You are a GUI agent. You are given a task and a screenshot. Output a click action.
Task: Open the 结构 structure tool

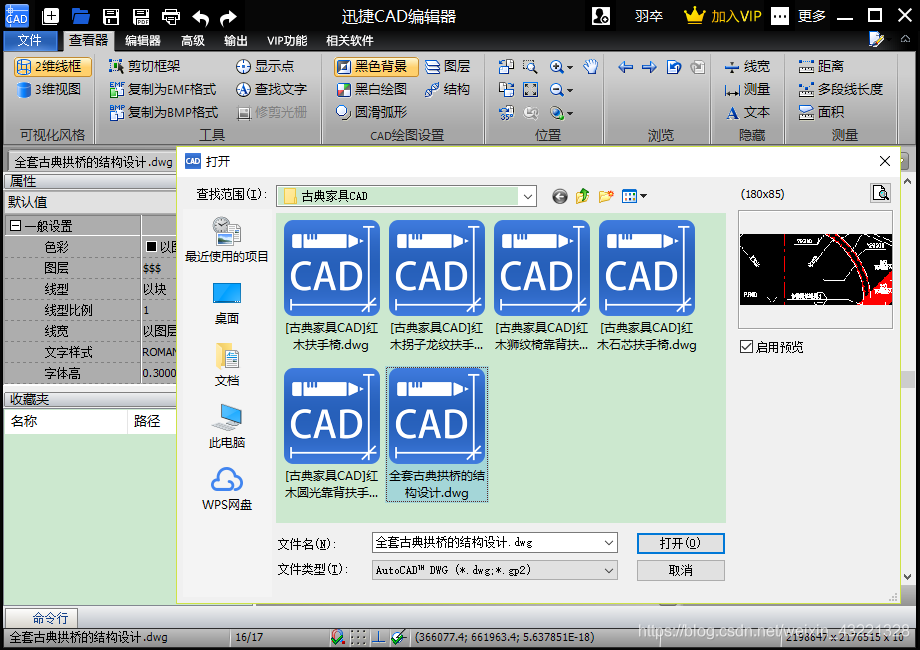click(x=447, y=89)
